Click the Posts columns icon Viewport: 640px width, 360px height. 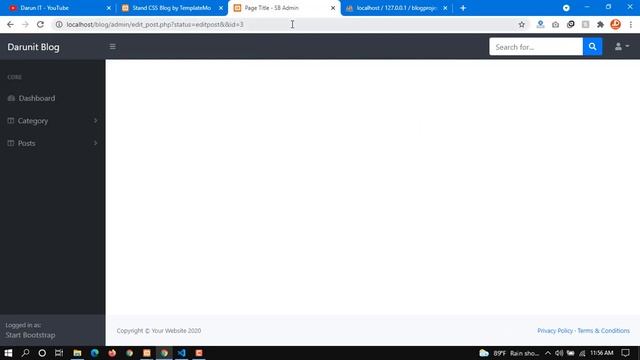point(11,143)
